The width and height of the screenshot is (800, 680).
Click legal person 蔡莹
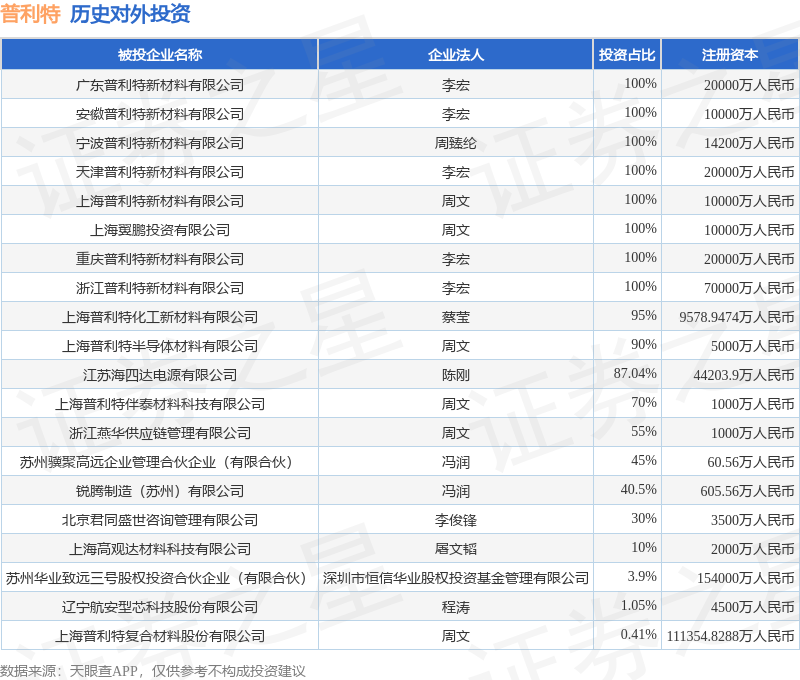(456, 317)
